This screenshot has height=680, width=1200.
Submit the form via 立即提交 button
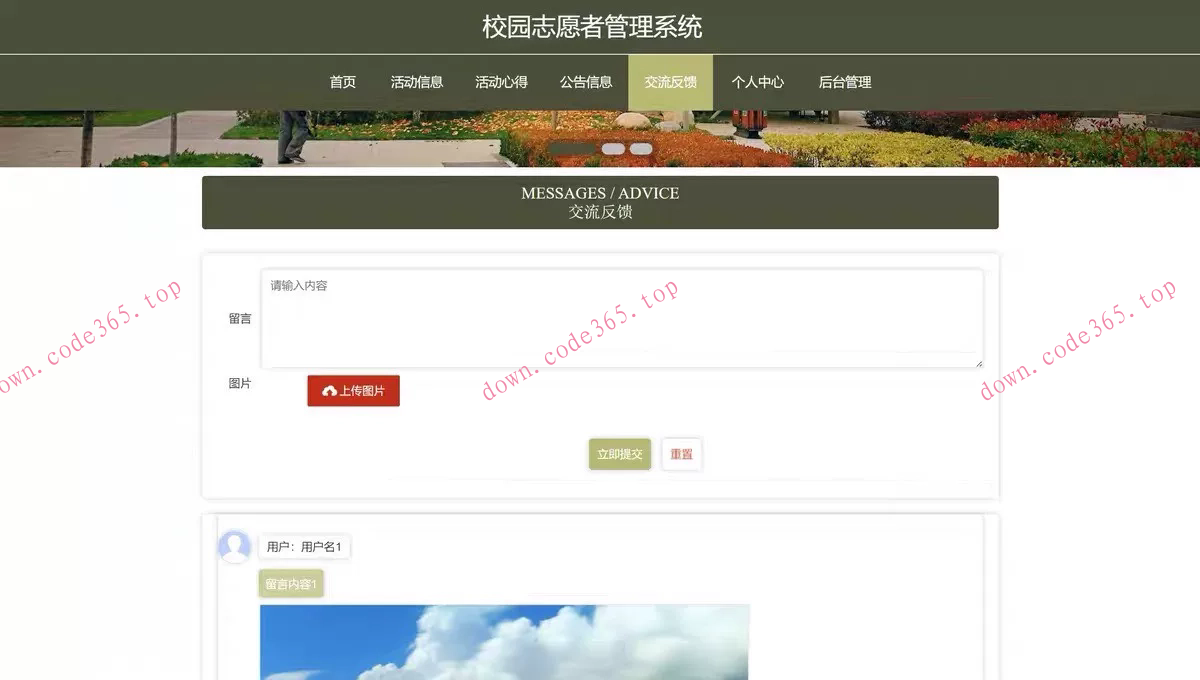[619, 453]
